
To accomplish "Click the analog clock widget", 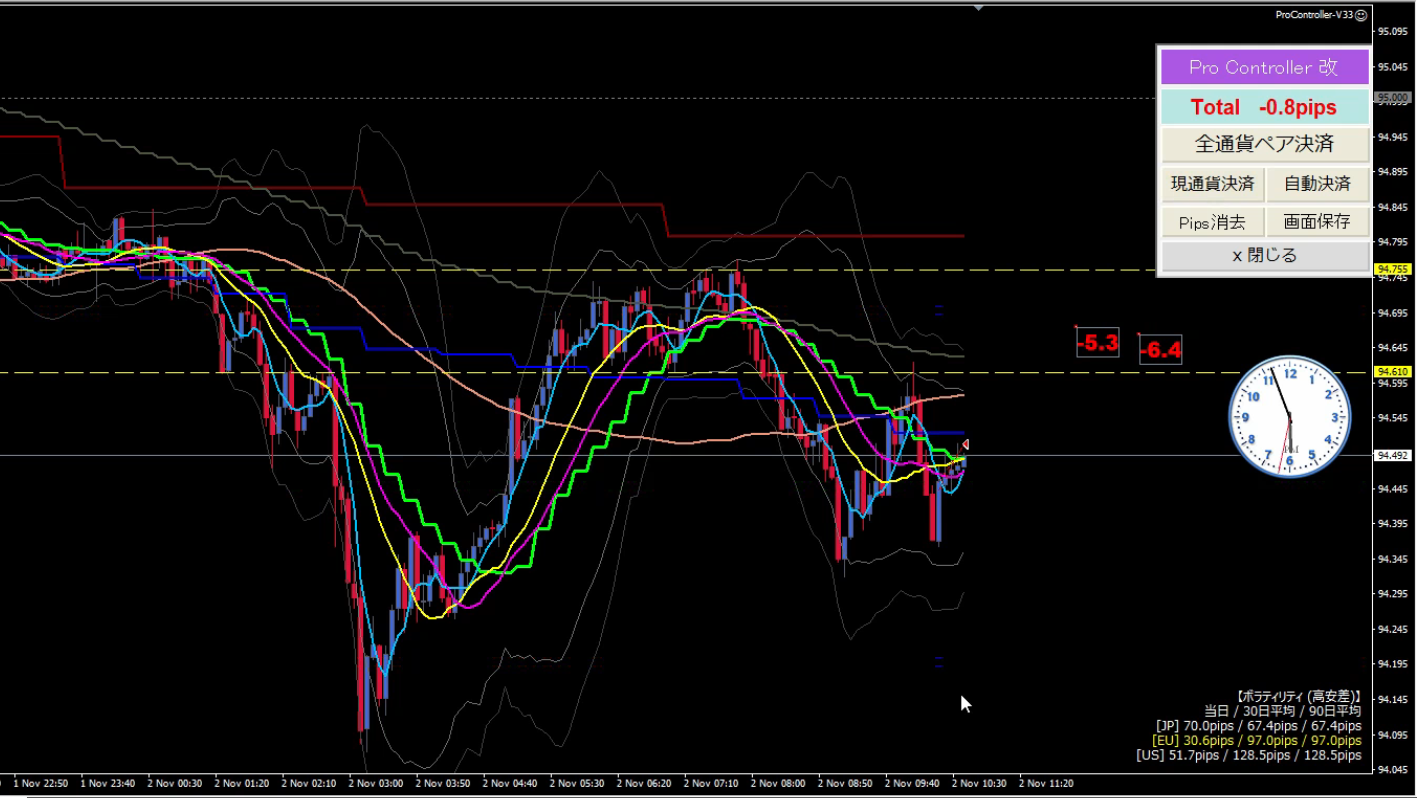I will [1290, 417].
